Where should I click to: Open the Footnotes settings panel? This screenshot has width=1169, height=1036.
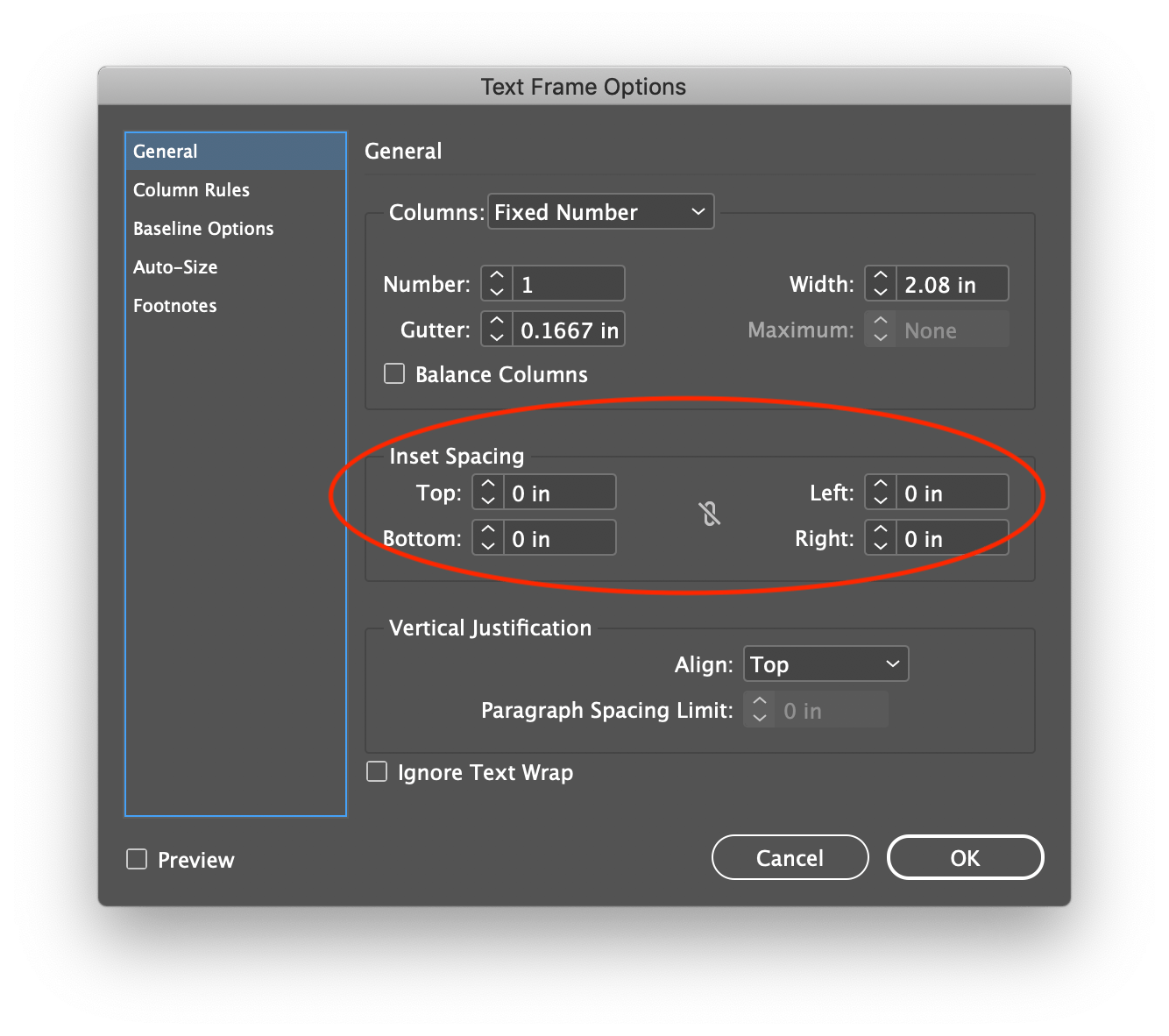(x=174, y=305)
